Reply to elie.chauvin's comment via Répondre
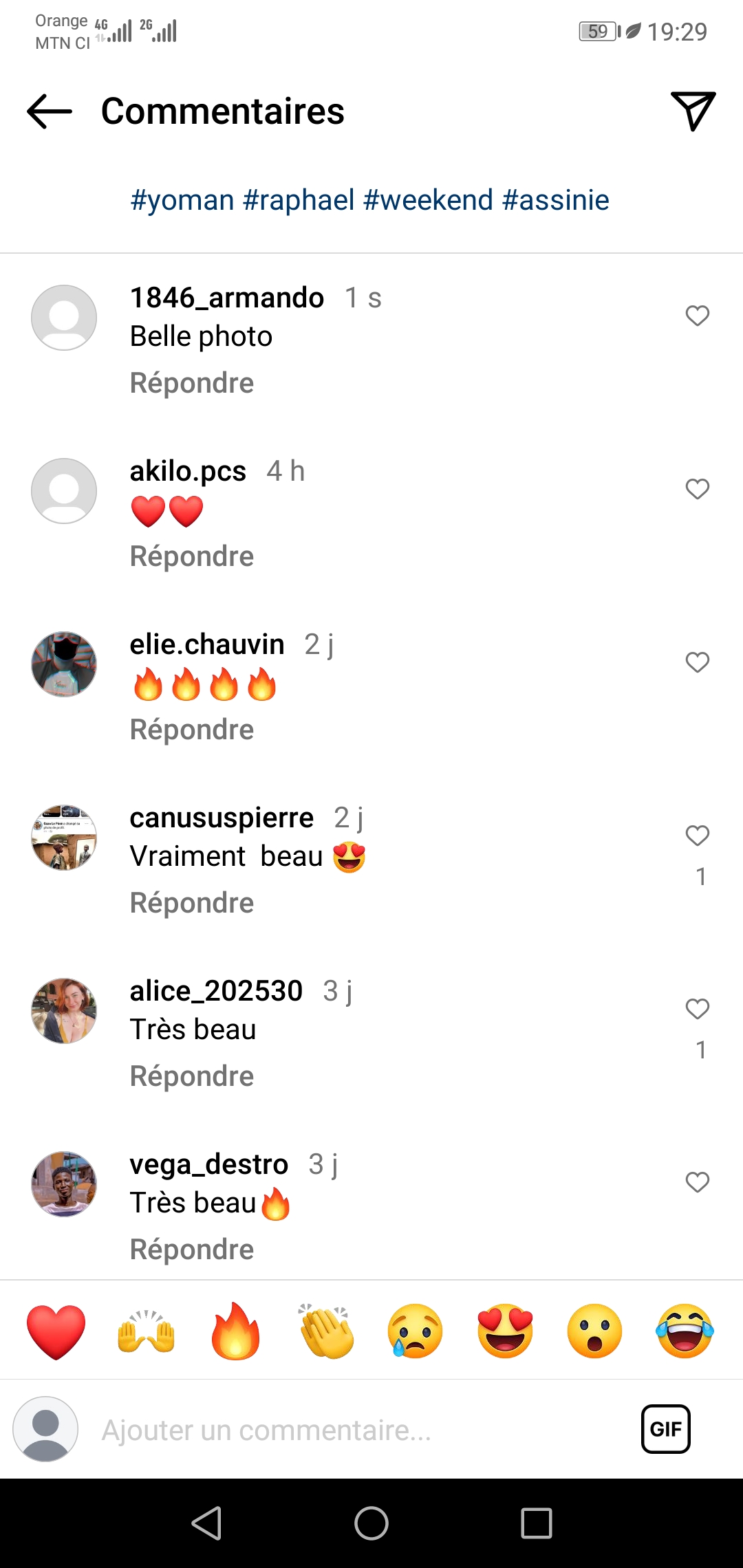Screen dimensions: 743x1568 point(192,730)
